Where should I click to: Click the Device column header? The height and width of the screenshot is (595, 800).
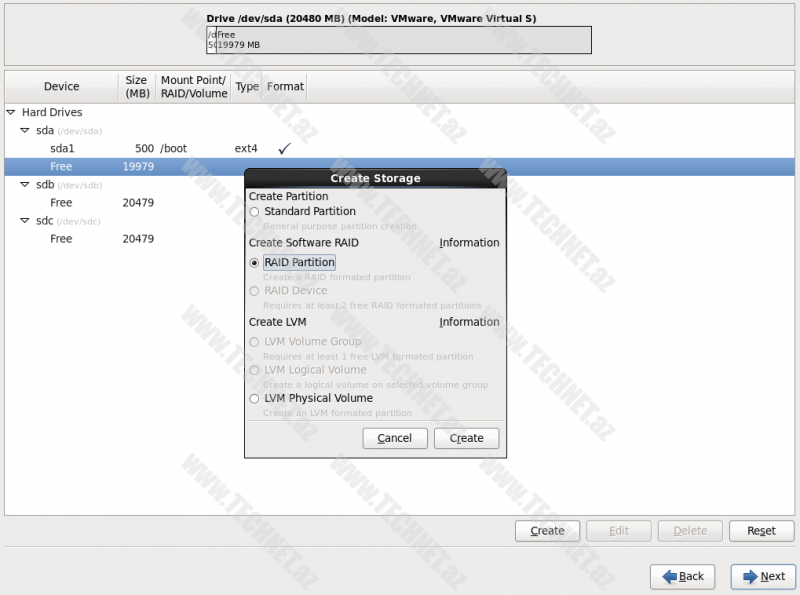(61, 87)
